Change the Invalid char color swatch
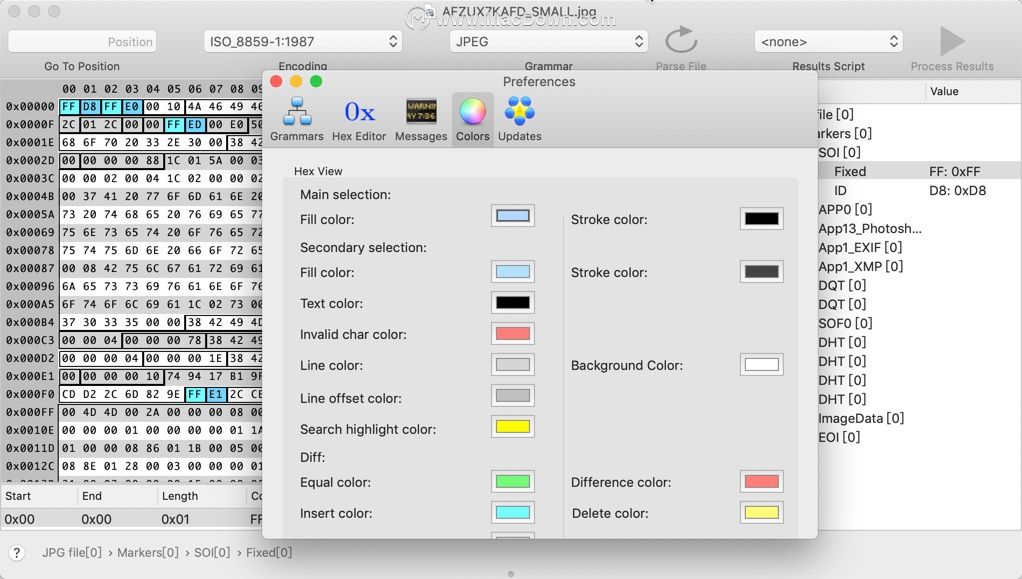Viewport: 1022px width, 579px height. [513, 334]
